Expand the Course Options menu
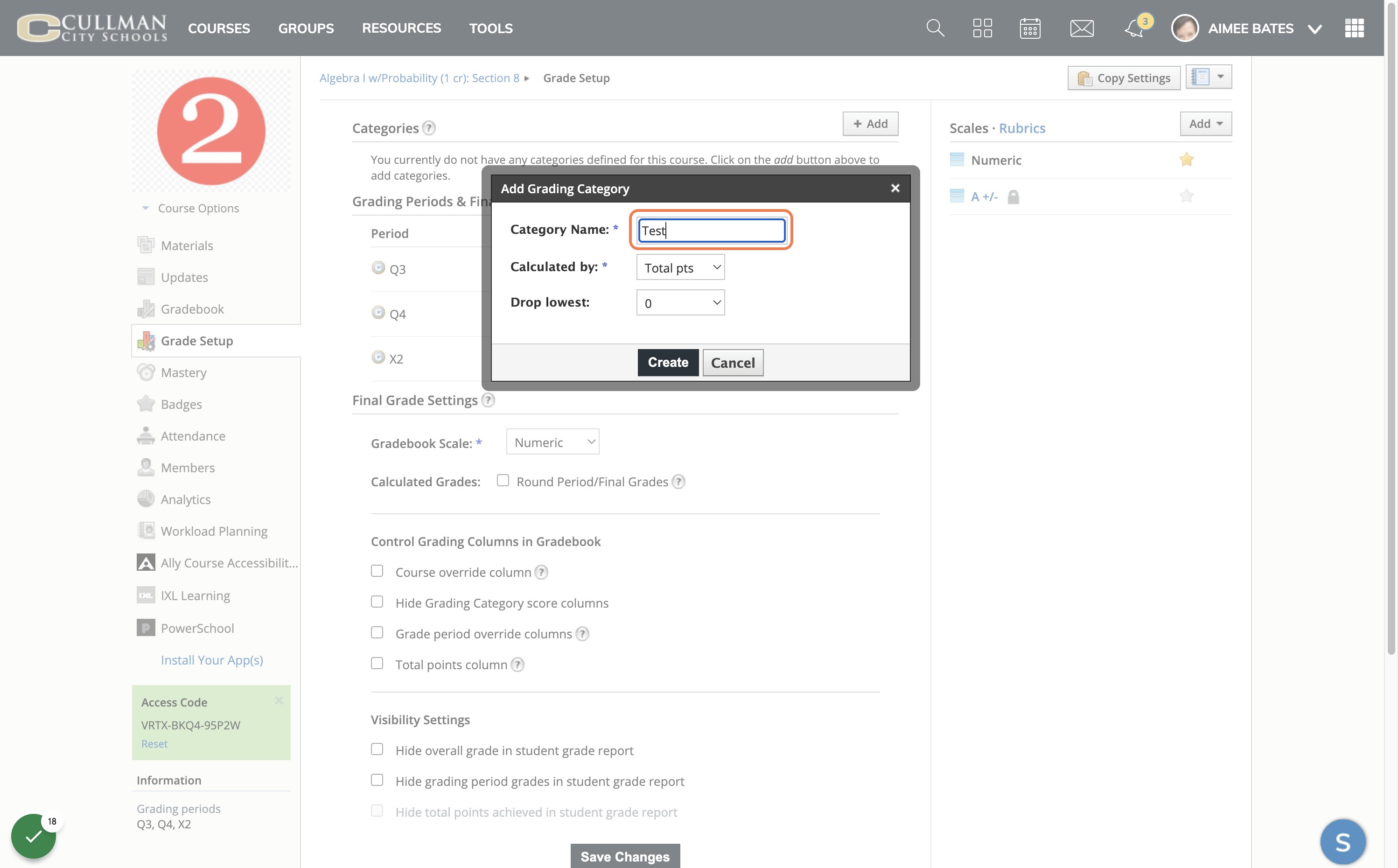Viewport: 1398px width, 868px height. pyautogui.click(x=190, y=209)
